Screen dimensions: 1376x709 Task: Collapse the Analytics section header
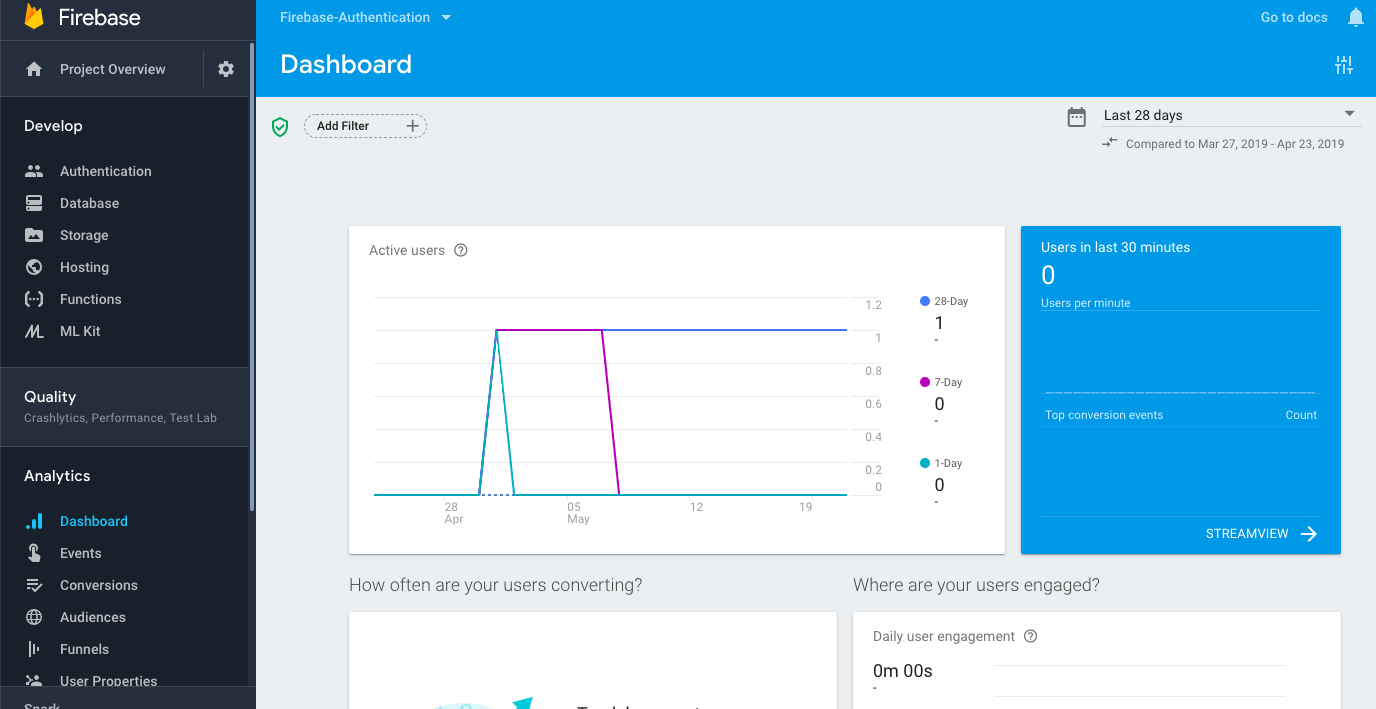57,476
